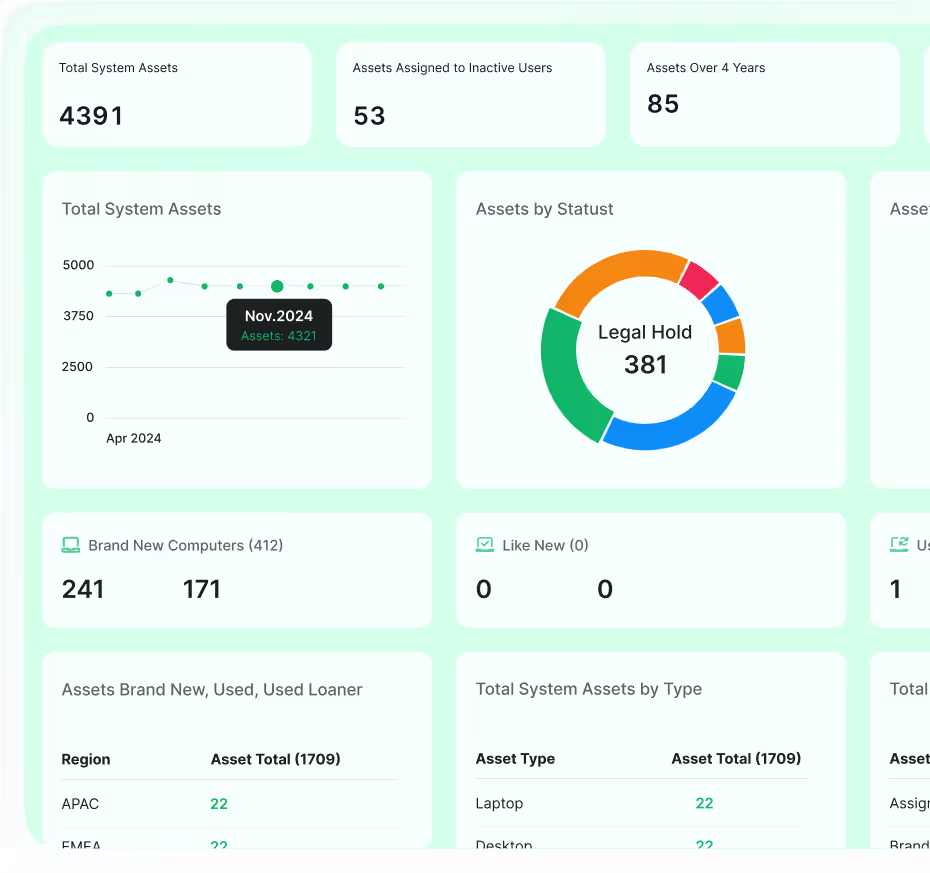
Task: Open the Total System Assets 4391 card
Action: (177, 95)
